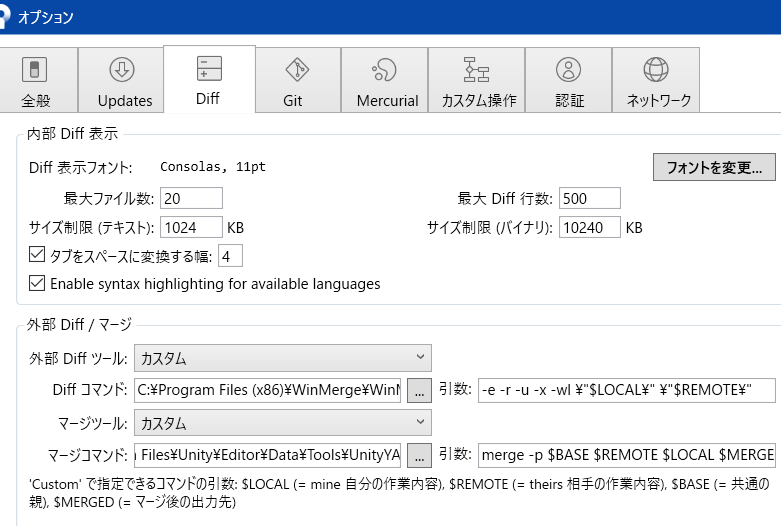Viewport: 781px width, 526px height.
Task: Toggle Enable syntax highlighting checkbox
Action: coord(37,283)
